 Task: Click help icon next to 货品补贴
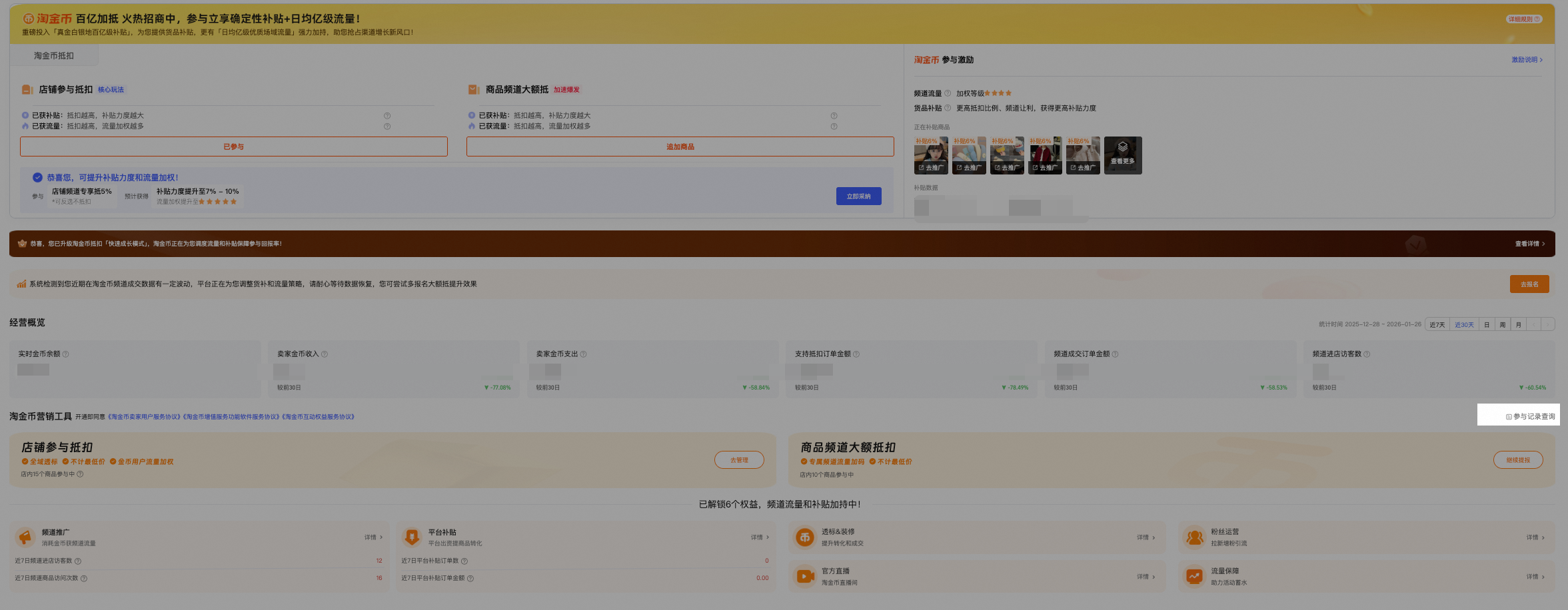click(948, 108)
